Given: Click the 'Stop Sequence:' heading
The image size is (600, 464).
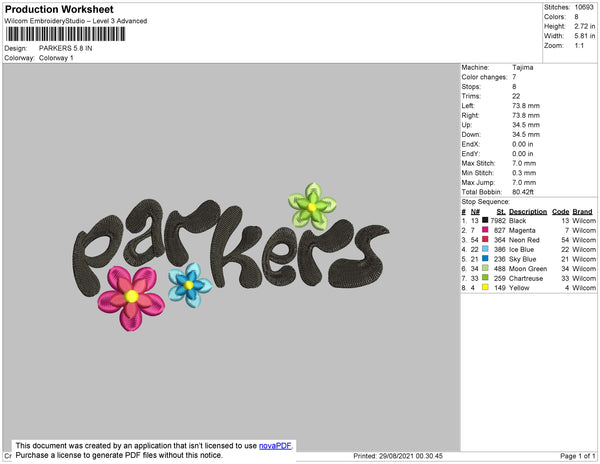Looking at the screenshot, I should tap(486, 202).
